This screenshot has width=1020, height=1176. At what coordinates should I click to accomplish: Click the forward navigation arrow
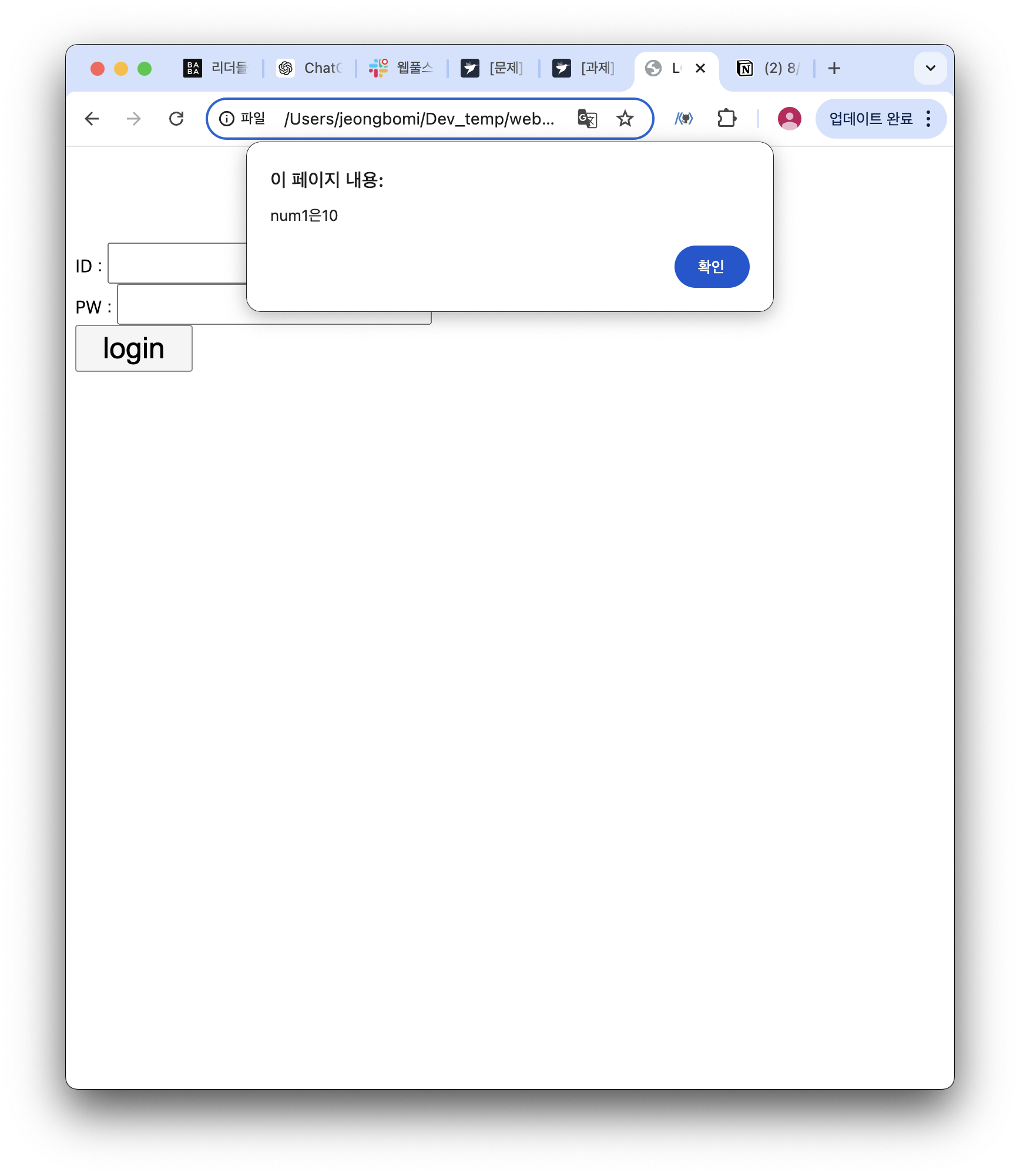click(134, 119)
